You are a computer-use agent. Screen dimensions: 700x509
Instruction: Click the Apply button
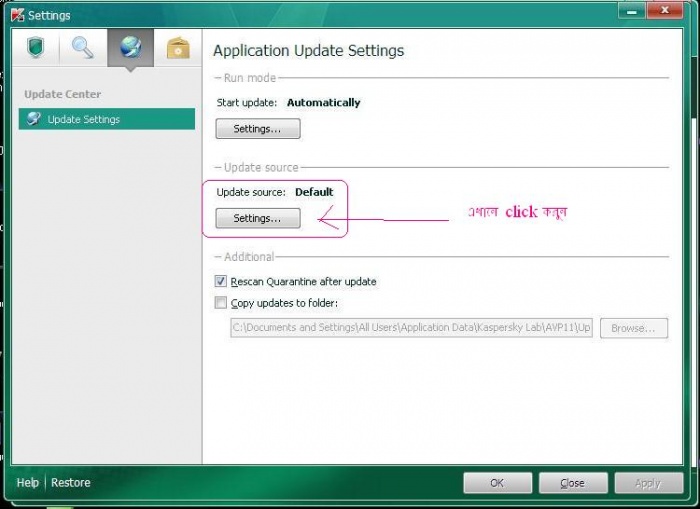point(648,483)
